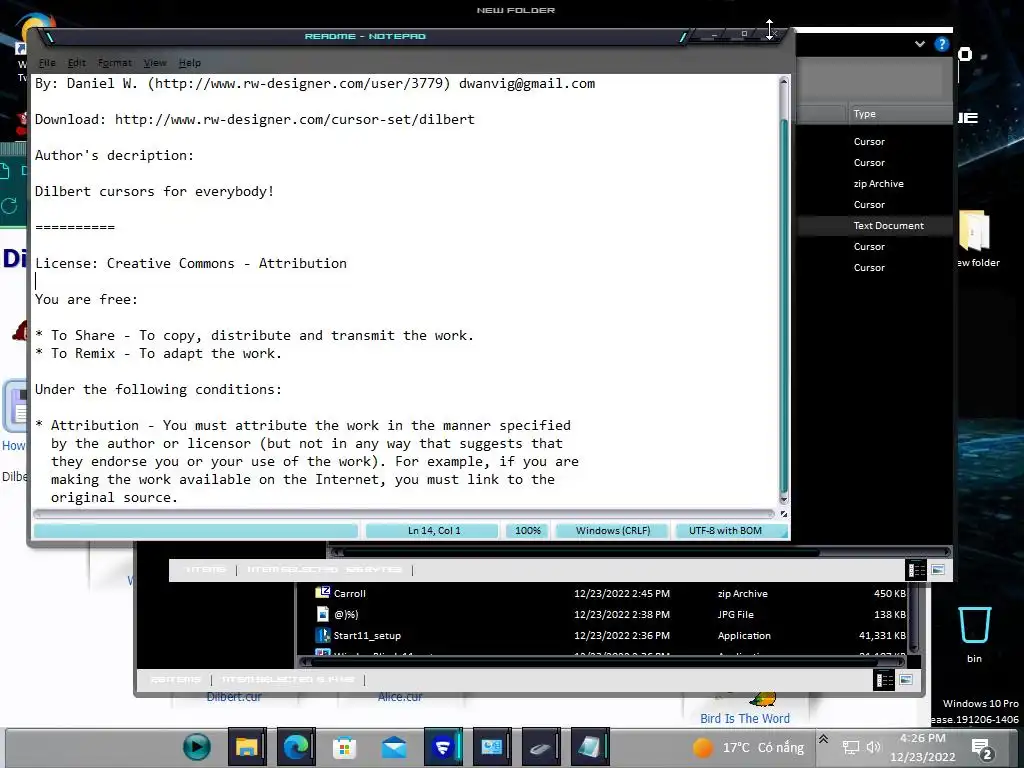
Task: Select the Start11_setup application icon
Action: [323, 635]
